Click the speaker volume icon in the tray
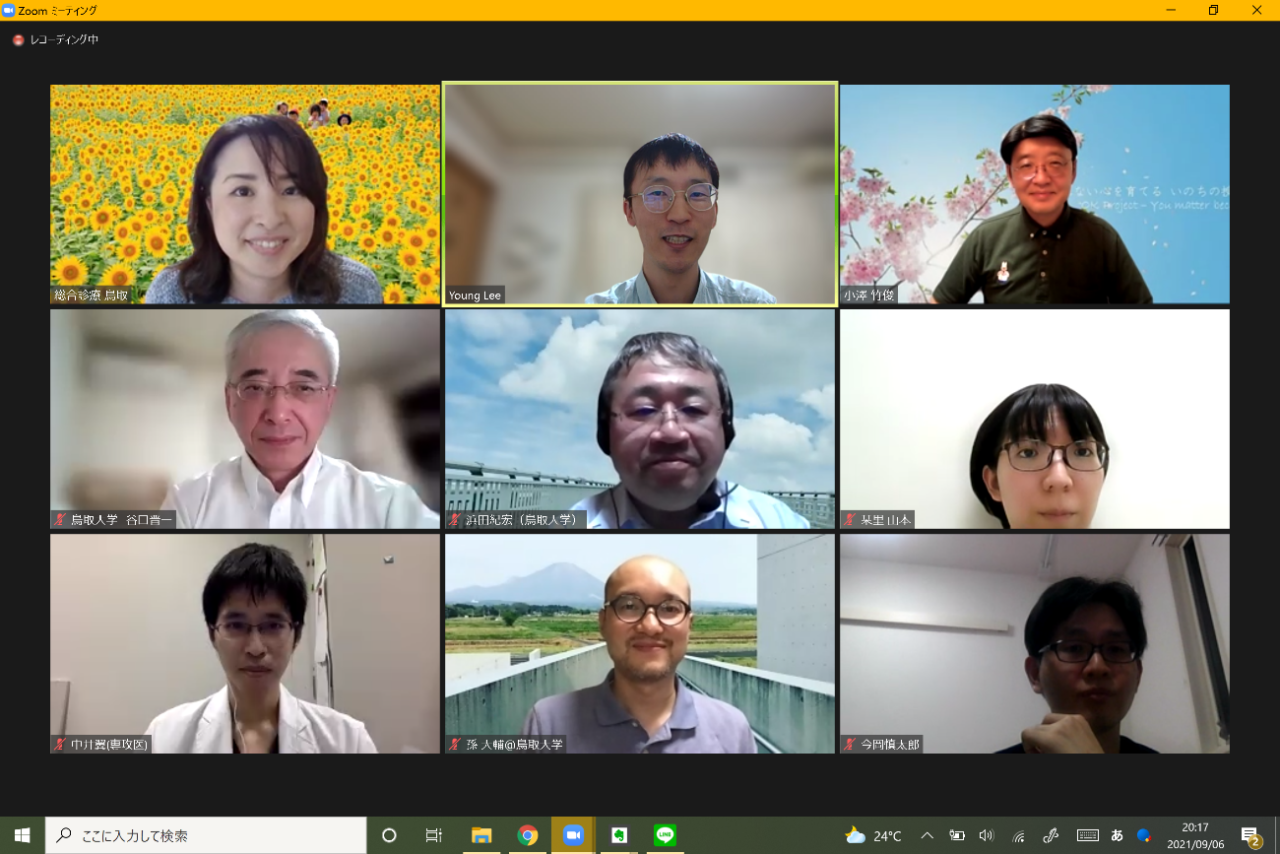The image size is (1280, 854). click(x=987, y=835)
